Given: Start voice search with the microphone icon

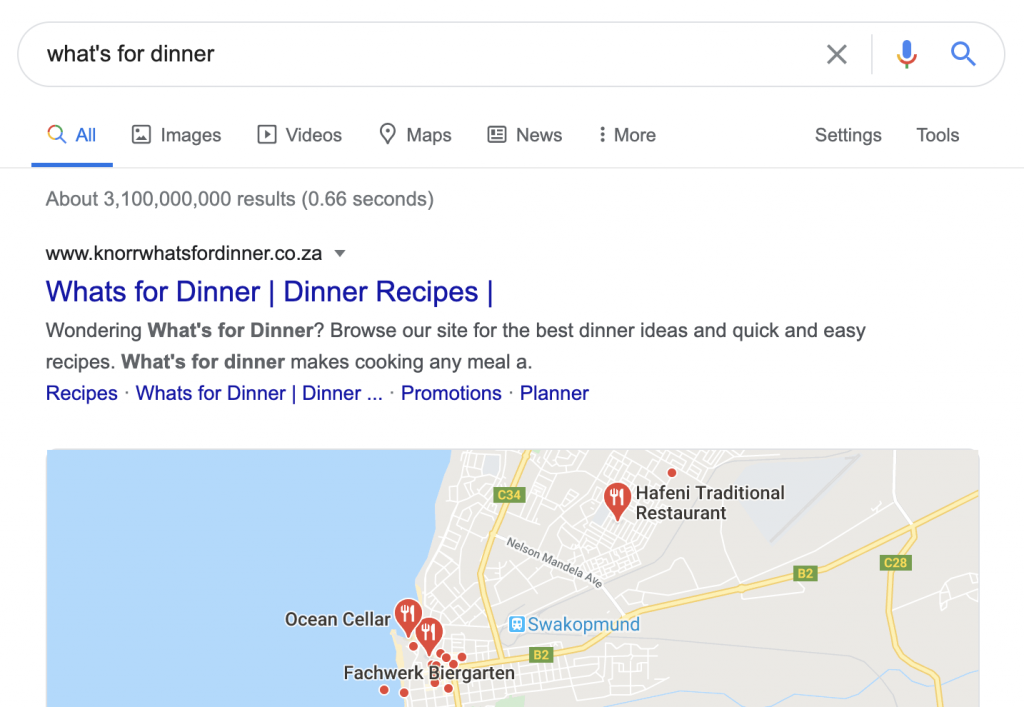Looking at the screenshot, I should 907,54.
